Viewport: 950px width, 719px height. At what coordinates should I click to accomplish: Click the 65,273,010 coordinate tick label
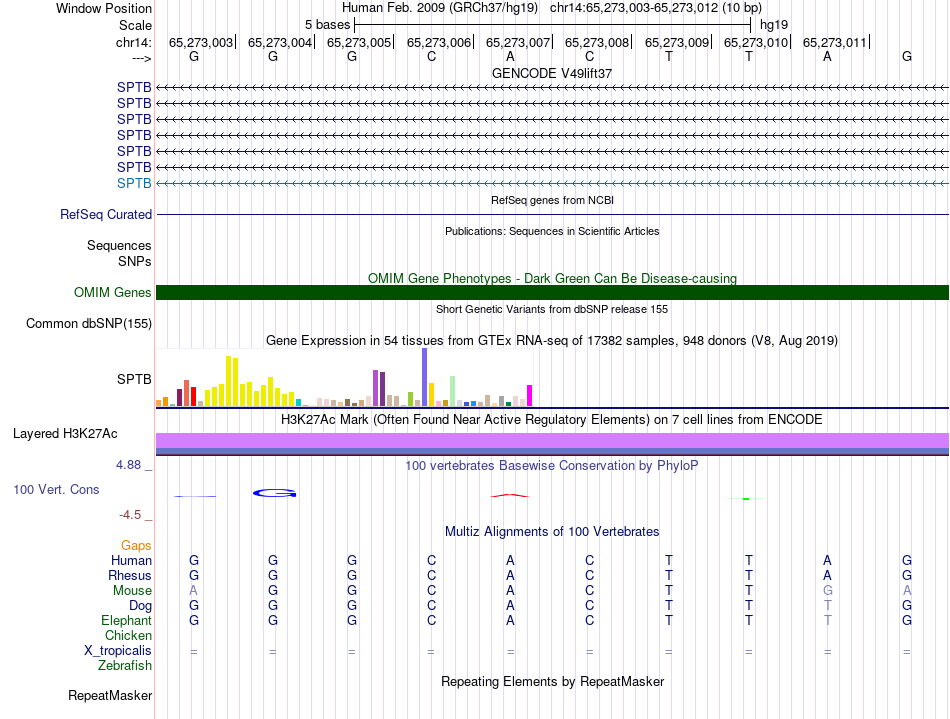click(x=756, y=42)
